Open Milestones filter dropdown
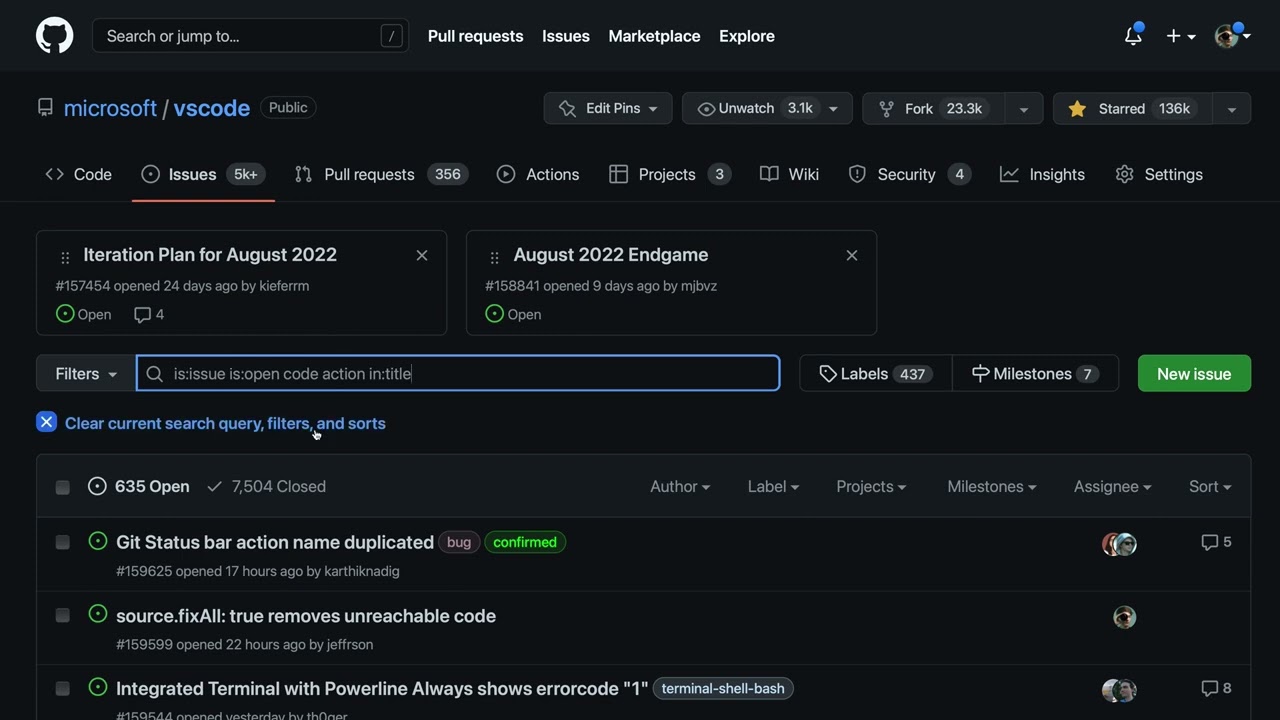The width and height of the screenshot is (1280, 720). 991,486
